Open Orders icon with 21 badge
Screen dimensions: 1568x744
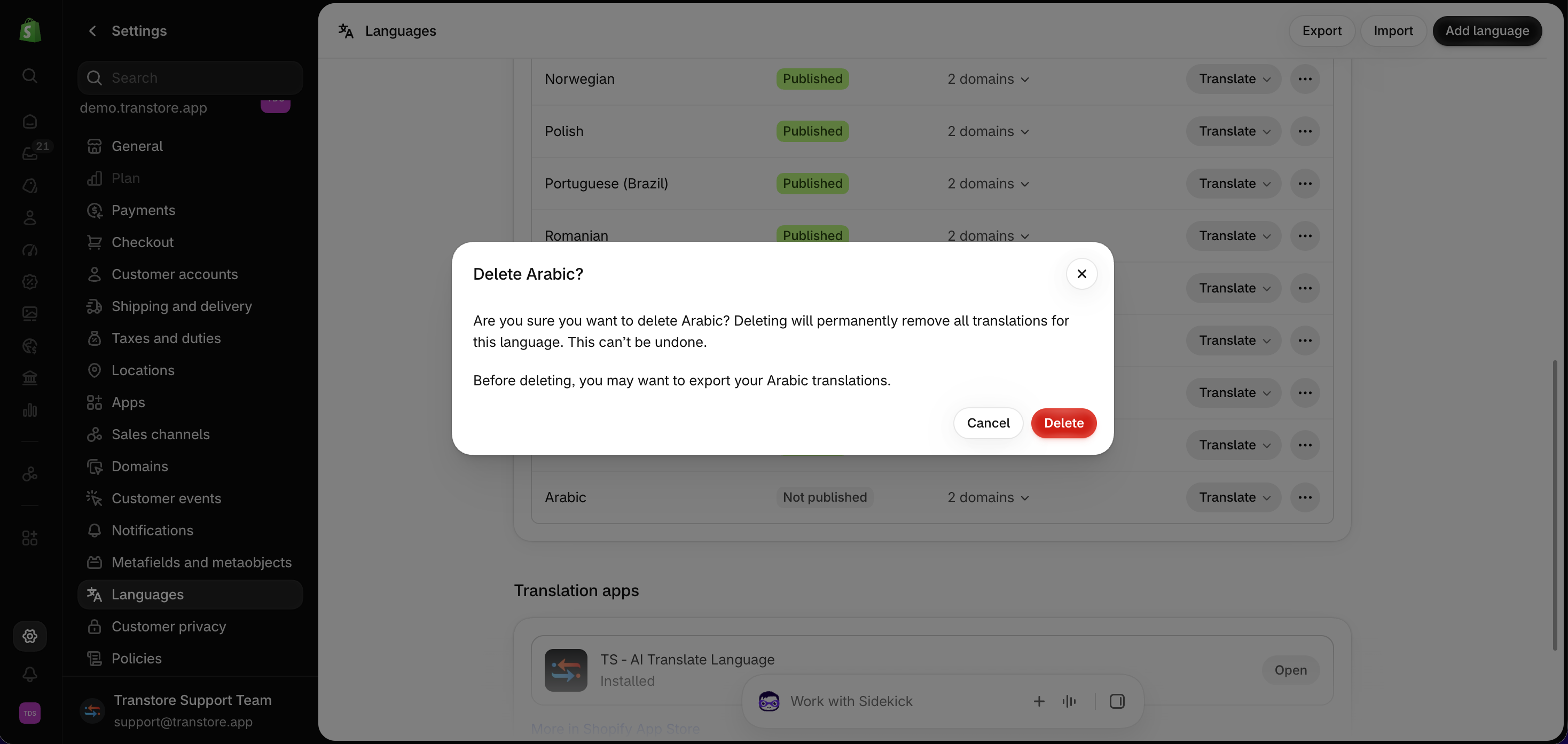(x=30, y=153)
